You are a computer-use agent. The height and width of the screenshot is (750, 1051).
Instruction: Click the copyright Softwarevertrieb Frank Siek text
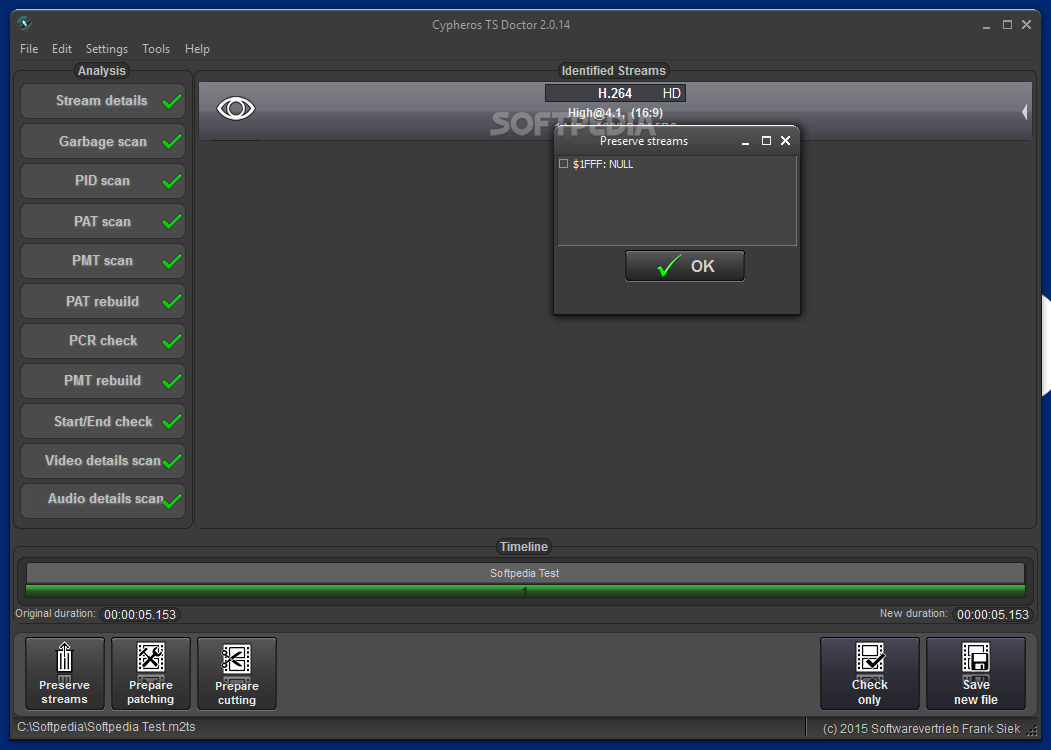click(922, 729)
